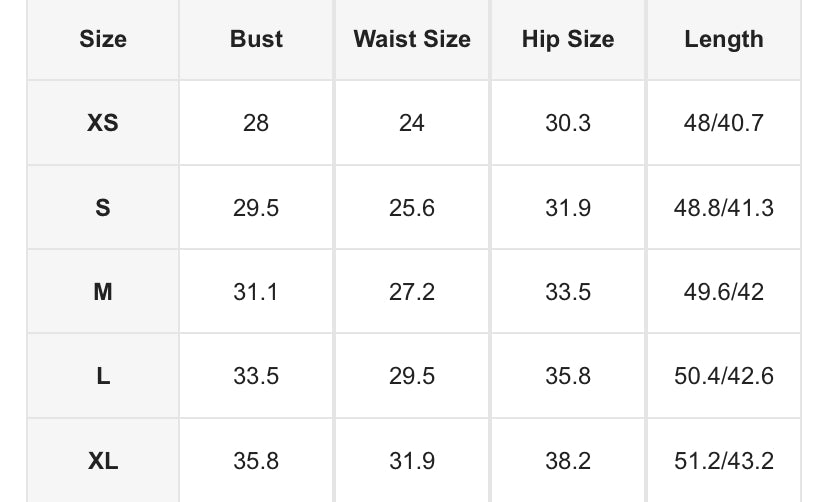
Task: Click the Size column header
Action: pos(103,40)
